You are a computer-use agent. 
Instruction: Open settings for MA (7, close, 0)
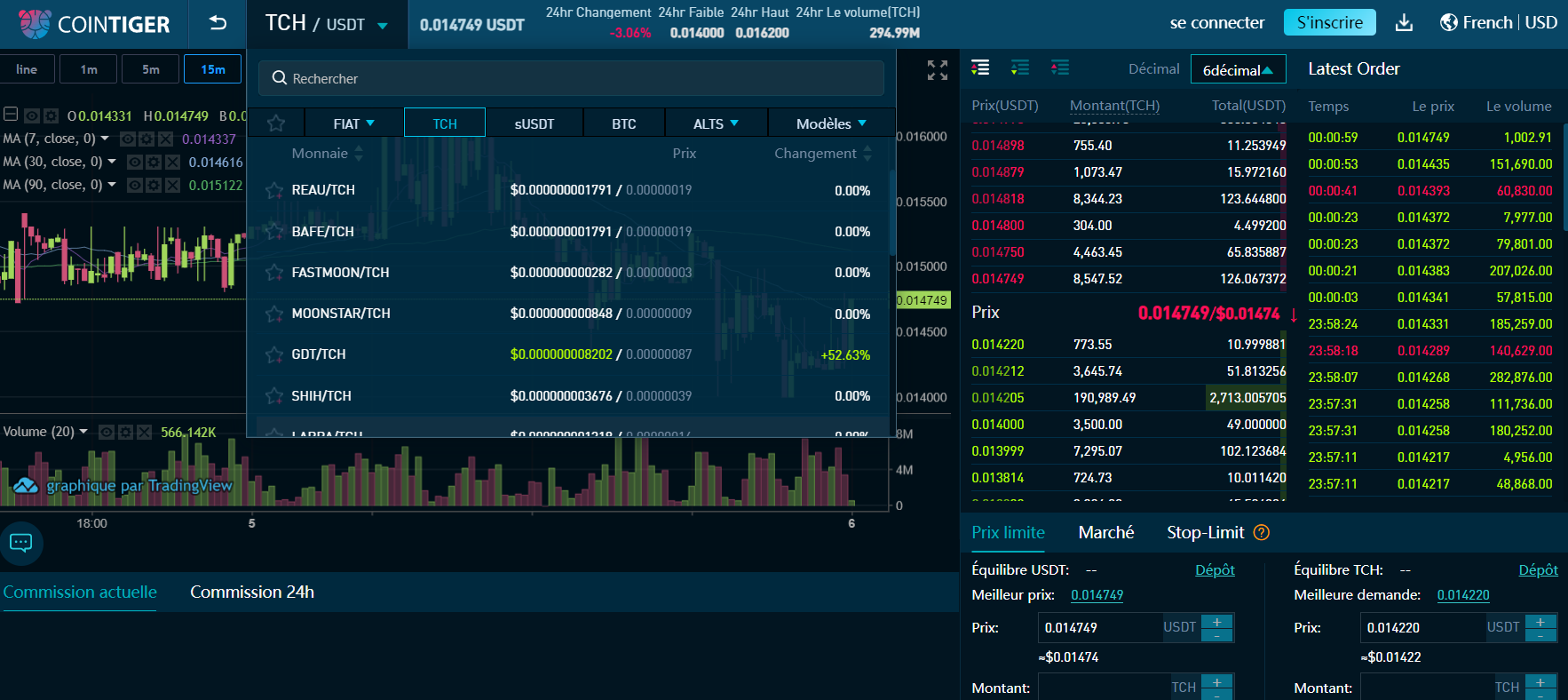point(147,139)
